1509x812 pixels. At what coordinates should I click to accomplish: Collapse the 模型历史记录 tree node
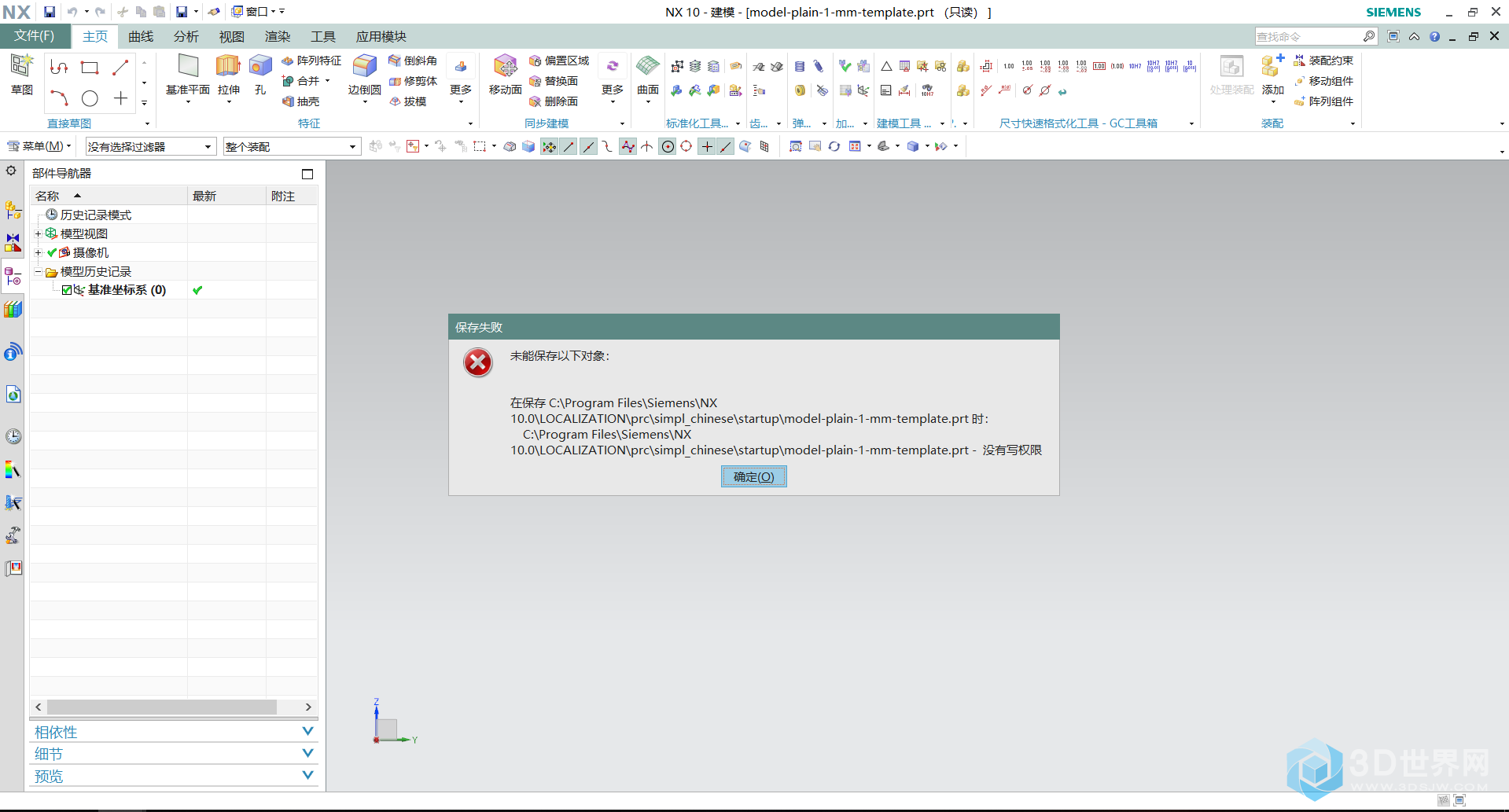pyautogui.click(x=38, y=271)
